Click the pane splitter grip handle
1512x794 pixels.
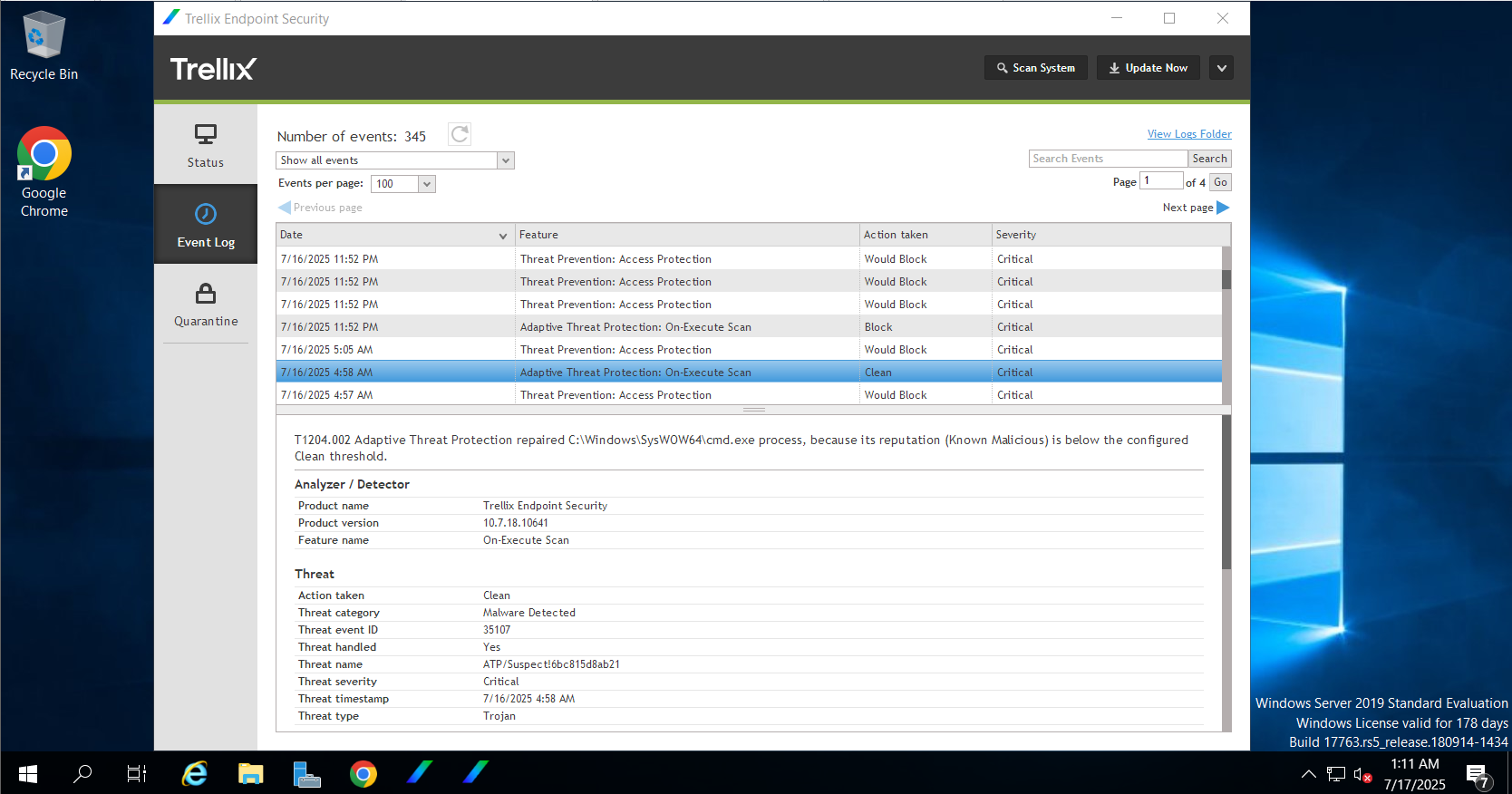[x=754, y=410]
